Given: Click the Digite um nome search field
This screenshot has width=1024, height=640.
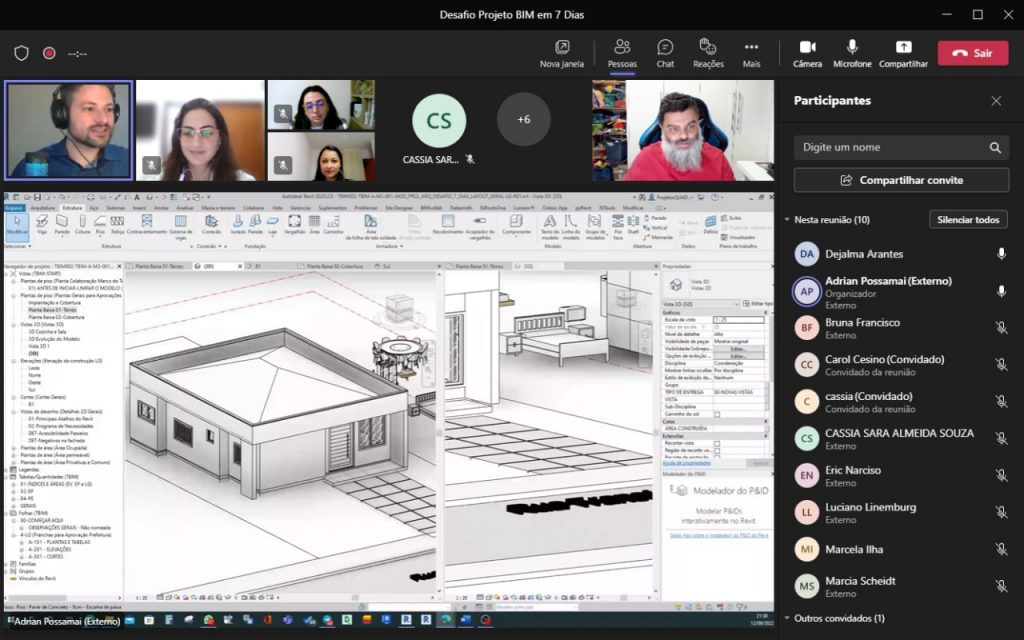Looking at the screenshot, I should coord(890,148).
